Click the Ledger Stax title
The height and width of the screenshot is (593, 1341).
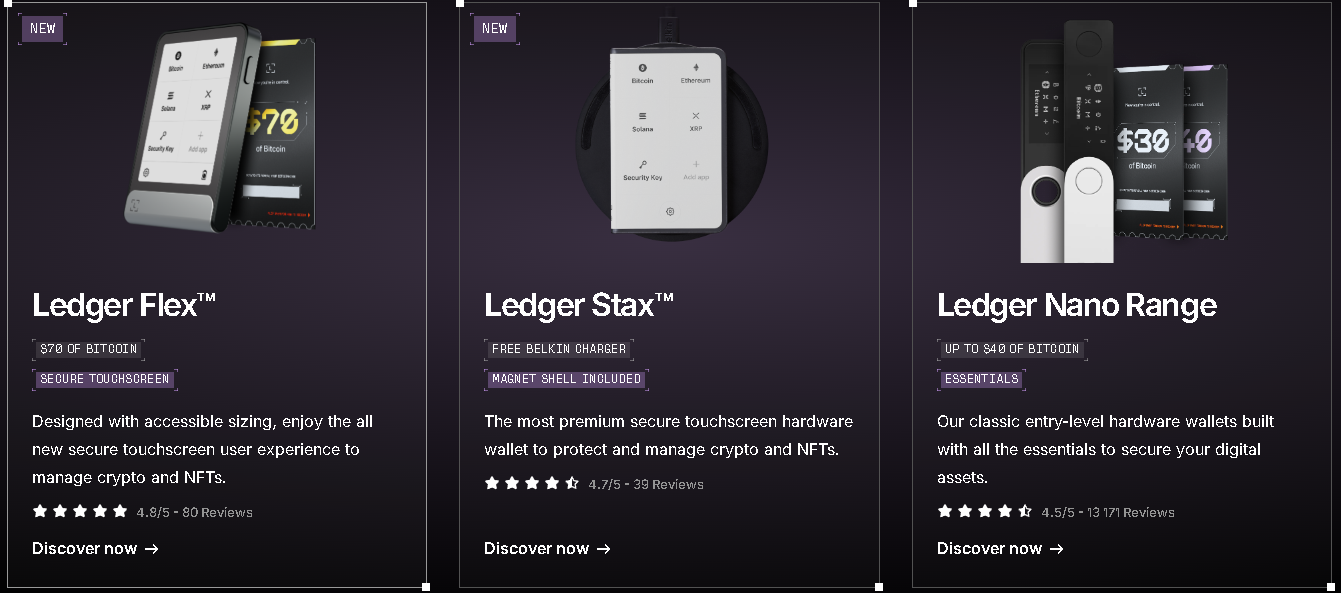(x=579, y=305)
